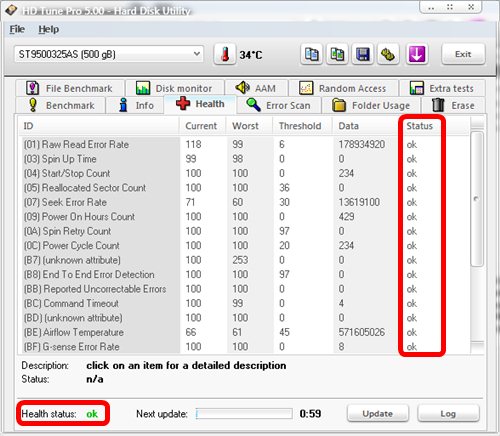The image size is (500, 436).
Task: Select the (BD) unknown attribute row
Action: point(244,318)
